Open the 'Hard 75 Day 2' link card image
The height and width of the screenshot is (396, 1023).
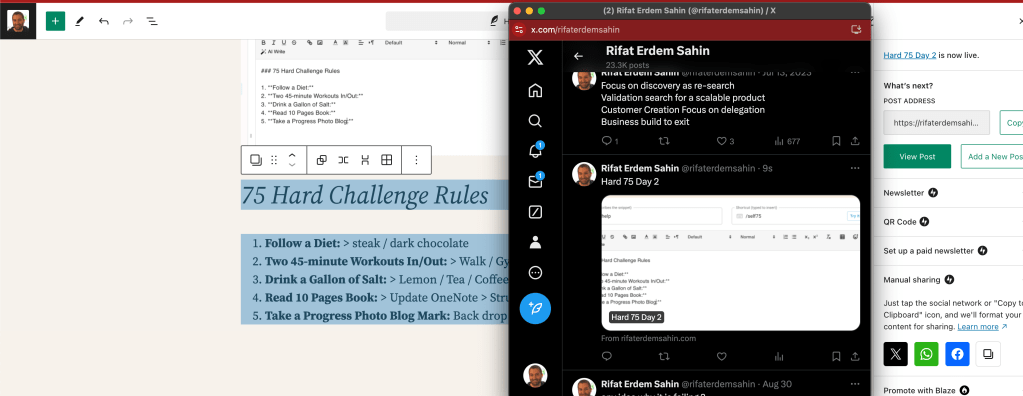pos(730,262)
